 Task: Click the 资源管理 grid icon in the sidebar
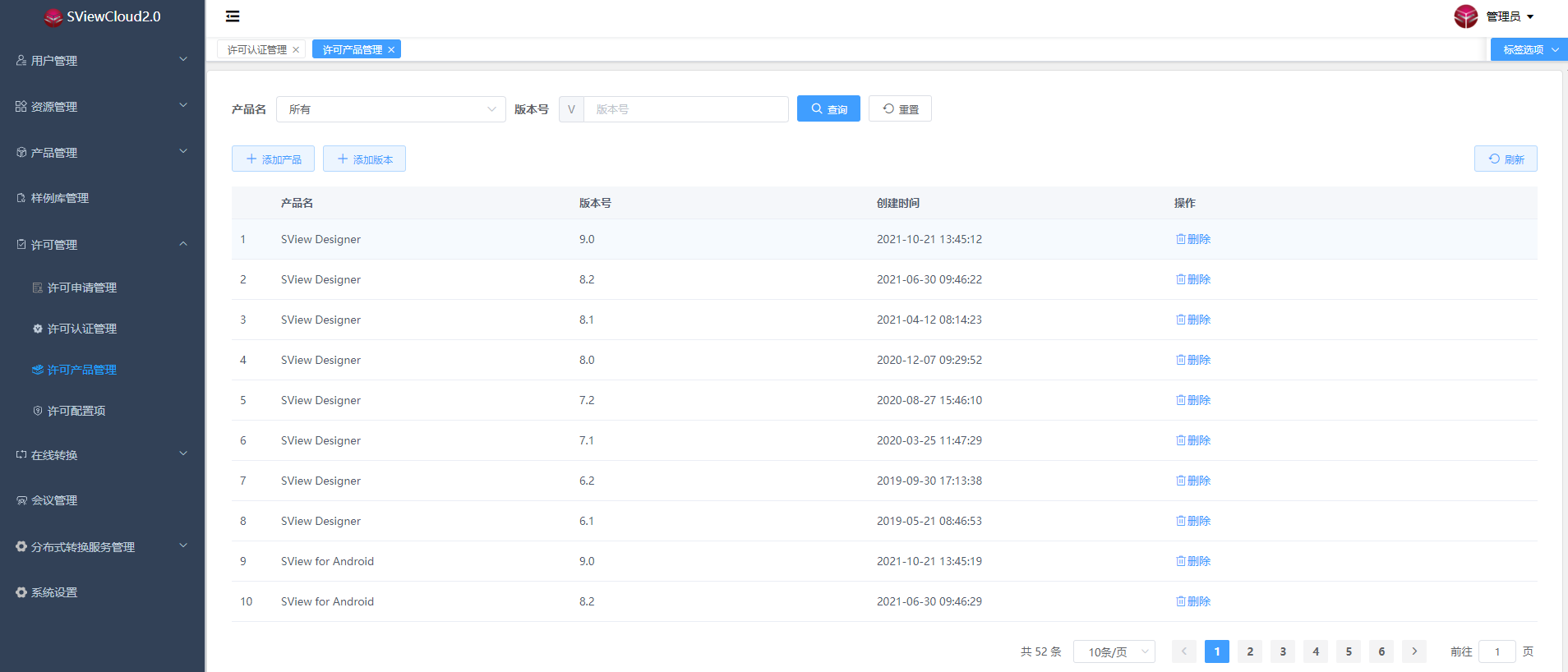(x=21, y=106)
